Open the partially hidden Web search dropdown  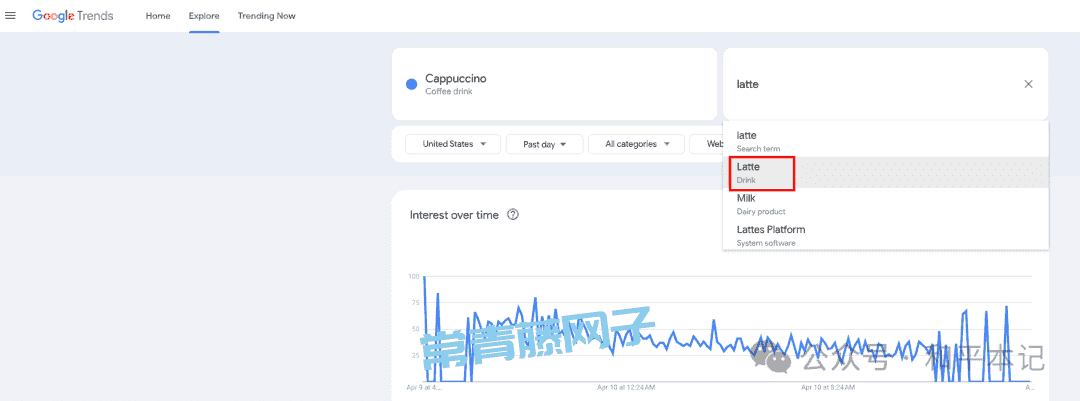point(706,144)
